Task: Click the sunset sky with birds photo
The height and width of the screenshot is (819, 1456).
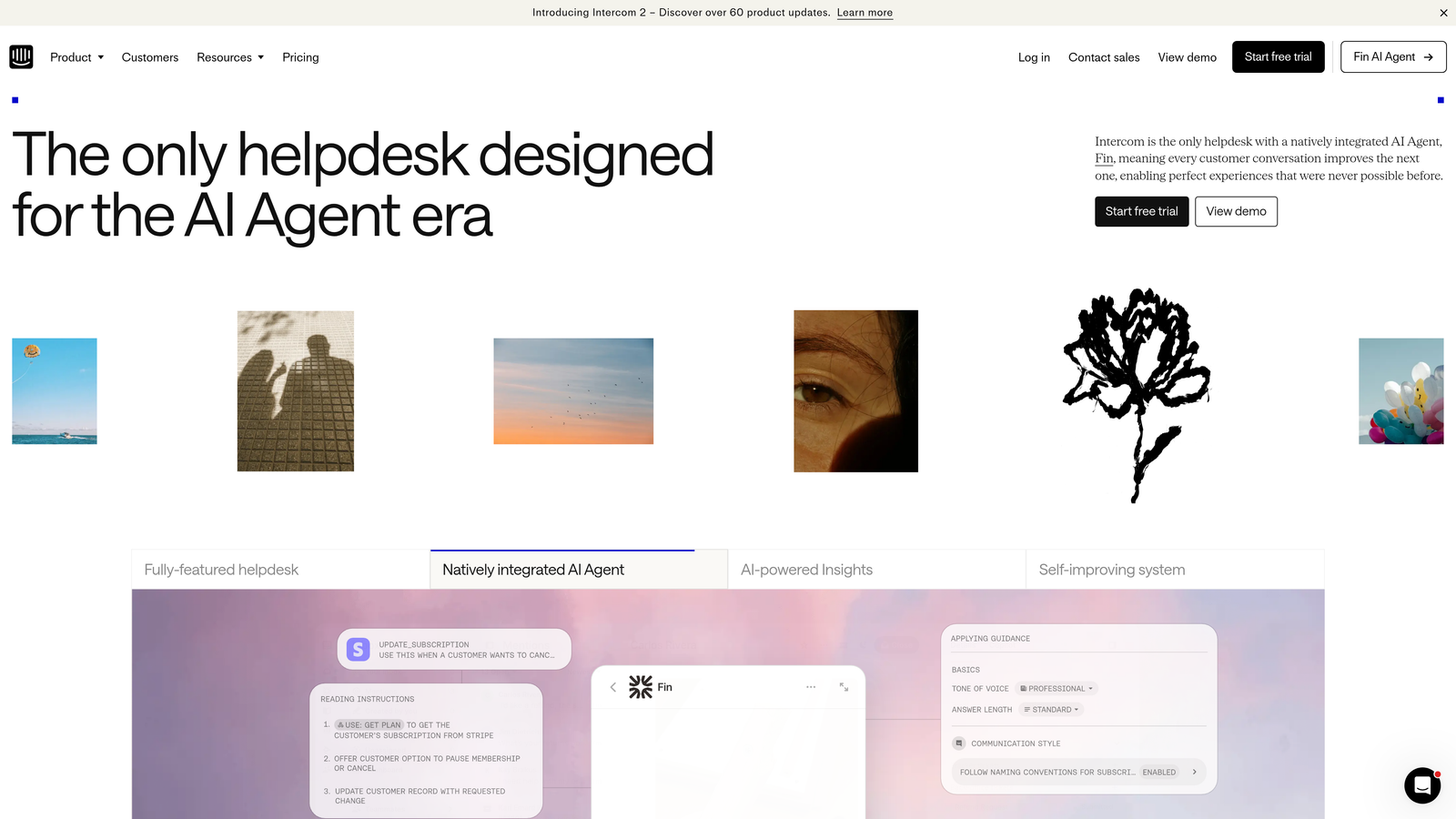Action: coord(573,391)
